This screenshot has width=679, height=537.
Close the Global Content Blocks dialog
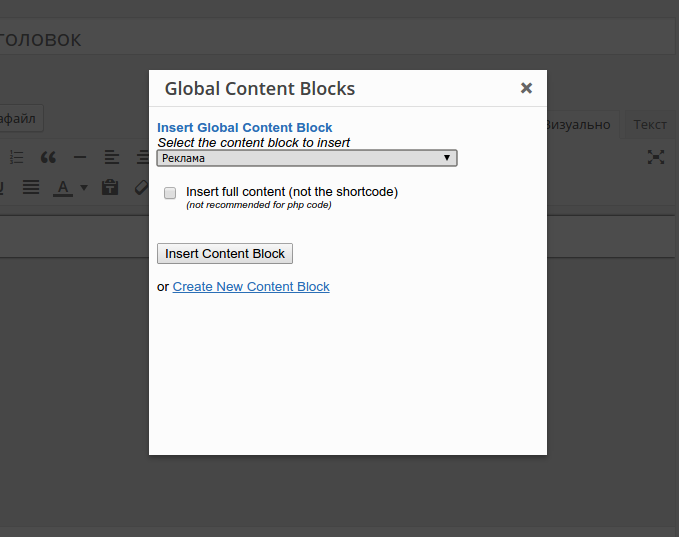[526, 88]
